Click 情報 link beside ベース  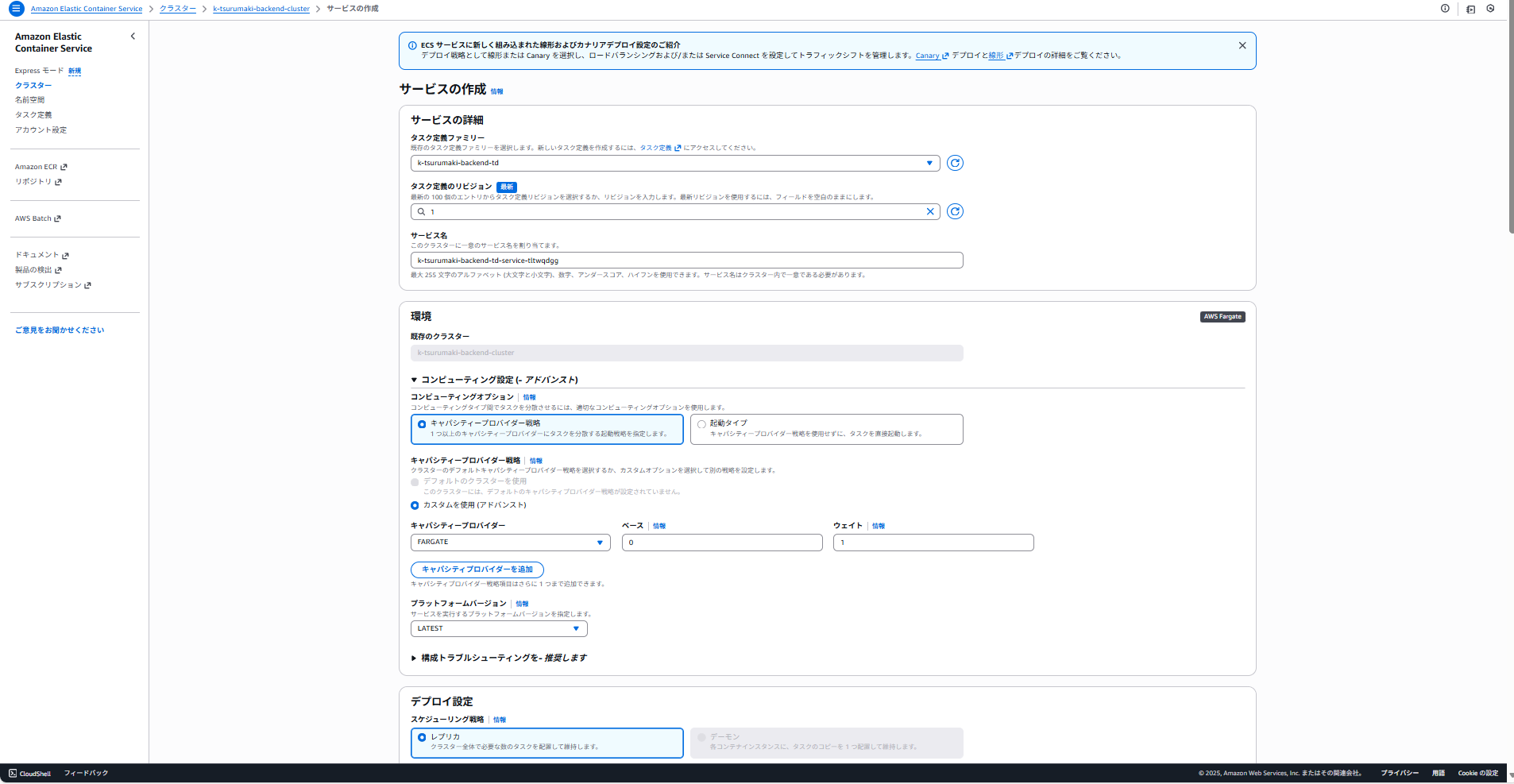(659, 526)
